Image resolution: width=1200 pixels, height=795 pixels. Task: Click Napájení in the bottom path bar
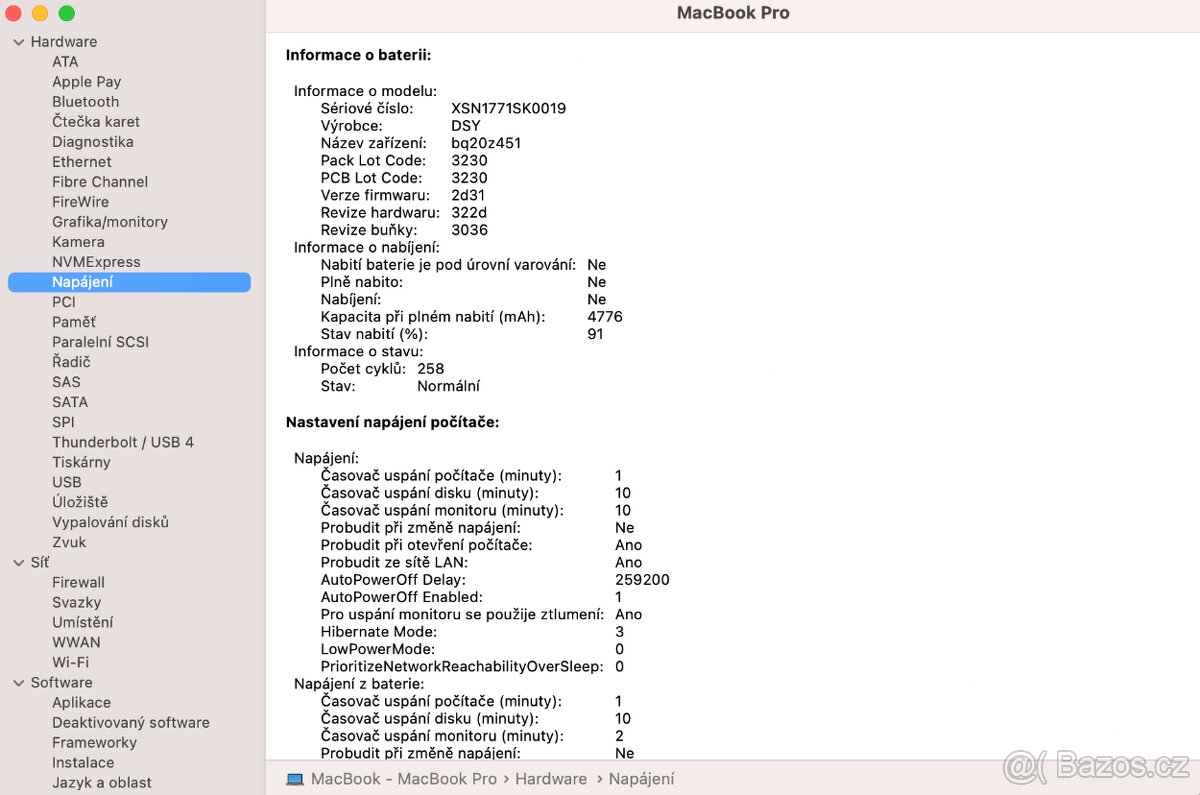(x=641, y=779)
